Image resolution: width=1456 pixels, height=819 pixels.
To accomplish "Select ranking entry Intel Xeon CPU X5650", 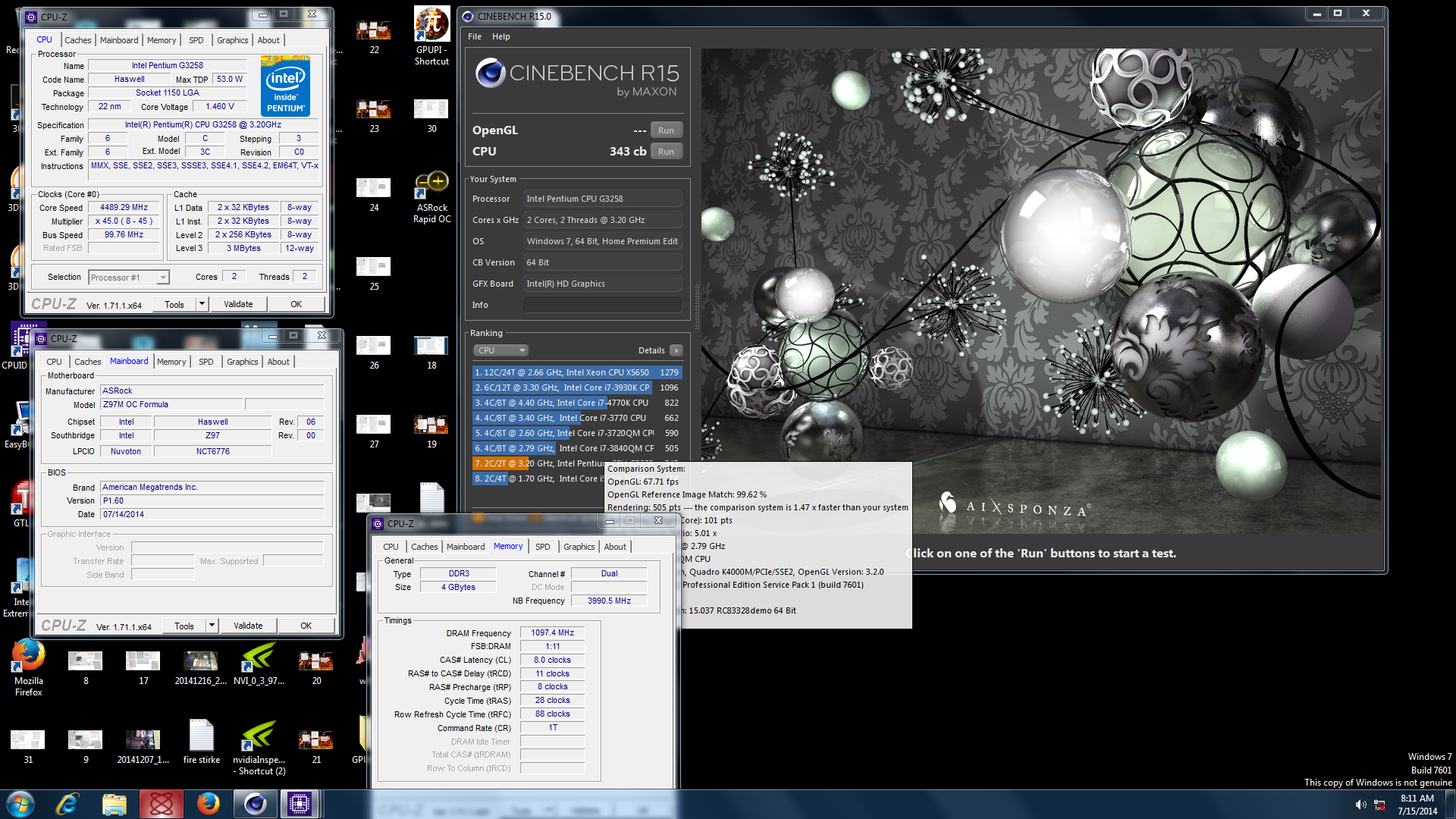I will [x=576, y=372].
